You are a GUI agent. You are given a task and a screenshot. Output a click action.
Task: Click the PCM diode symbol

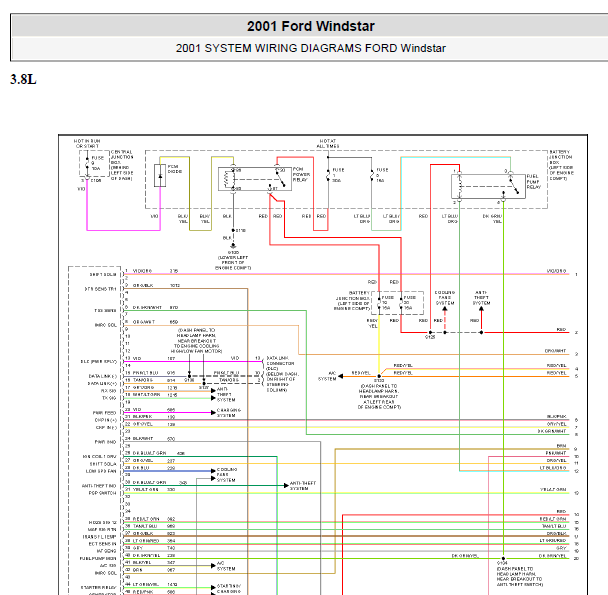click(160, 176)
